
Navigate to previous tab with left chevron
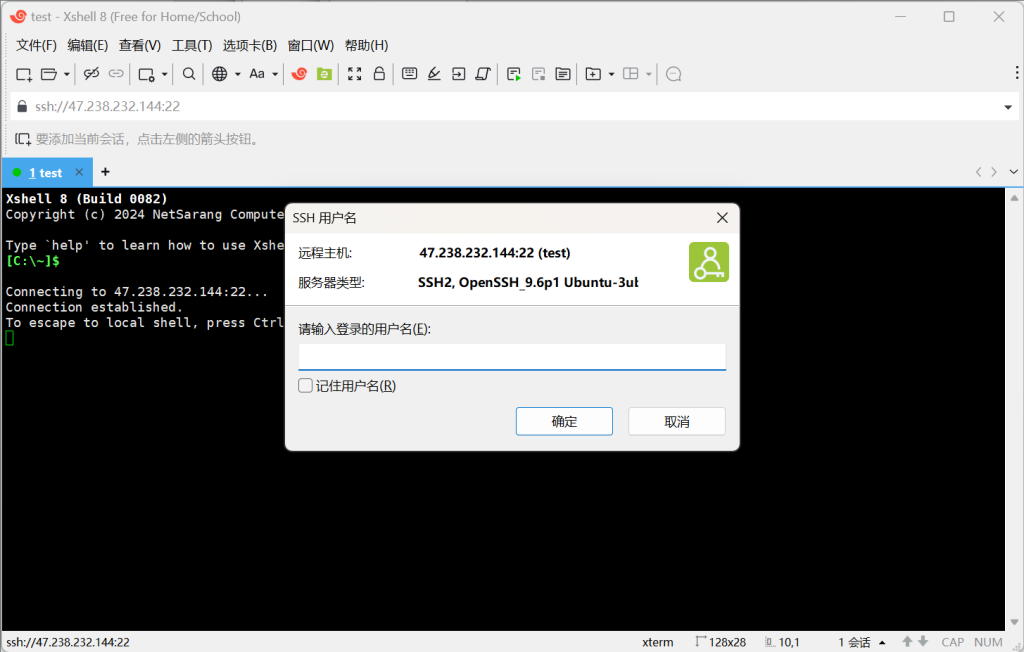click(x=978, y=172)
